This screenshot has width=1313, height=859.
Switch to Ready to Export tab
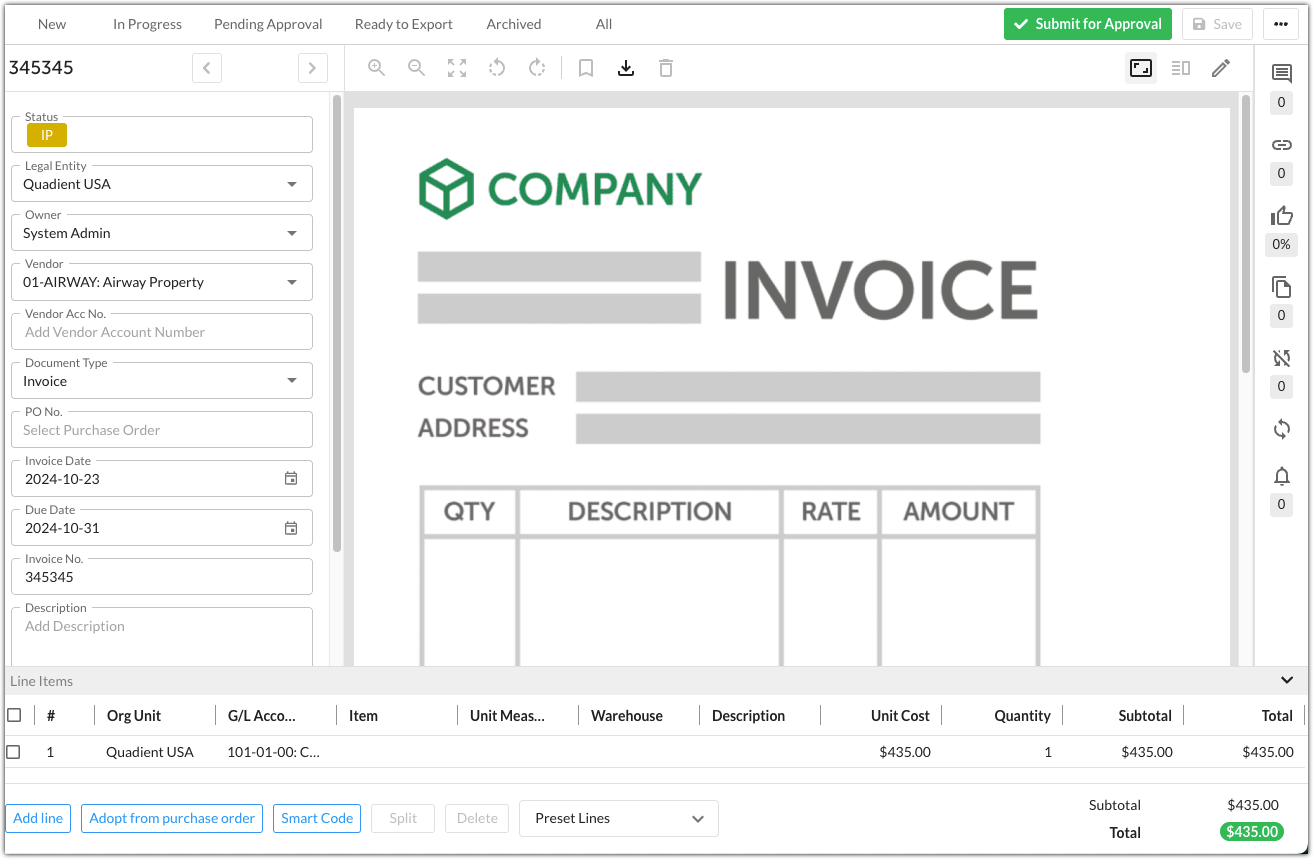tap(404, 24)
